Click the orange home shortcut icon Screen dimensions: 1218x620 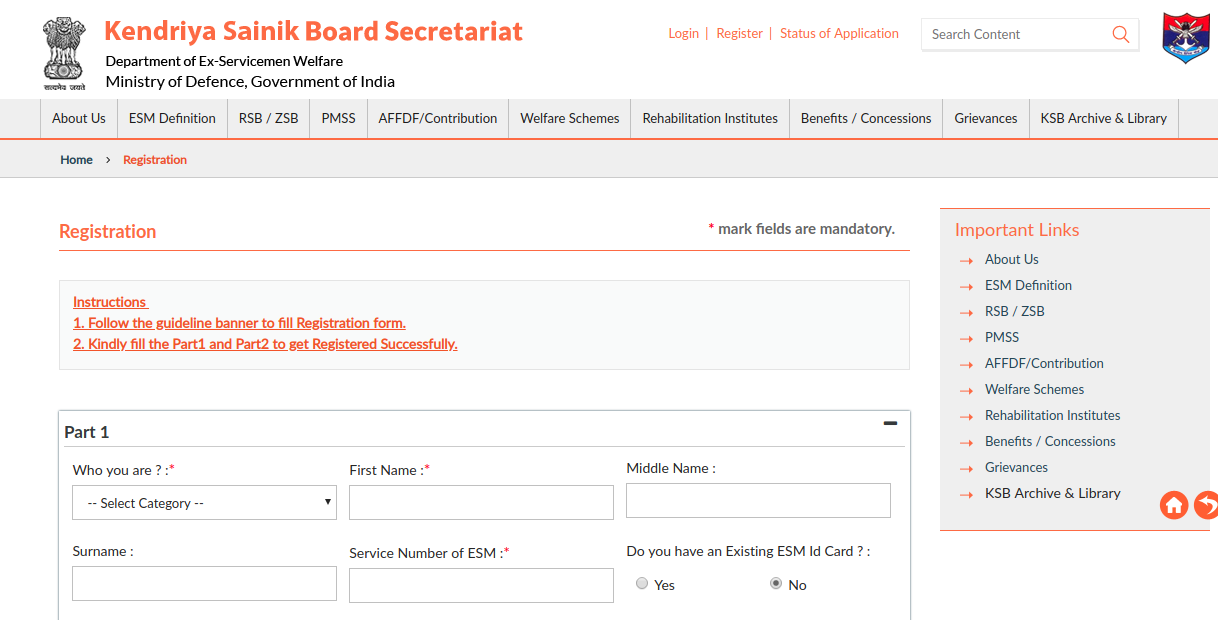coord(1173,505)
